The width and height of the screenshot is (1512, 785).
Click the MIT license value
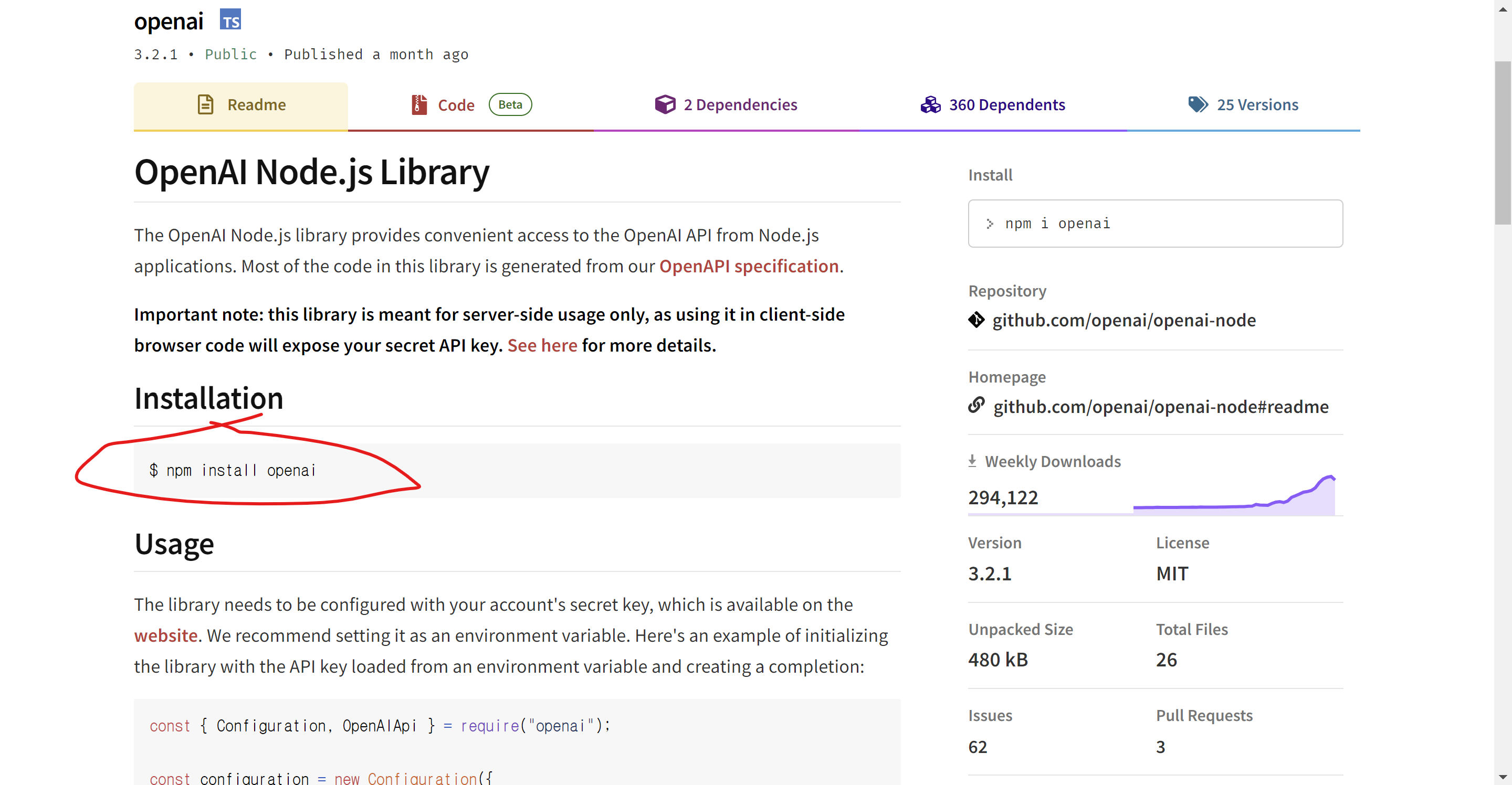[x=1172, y=573]
